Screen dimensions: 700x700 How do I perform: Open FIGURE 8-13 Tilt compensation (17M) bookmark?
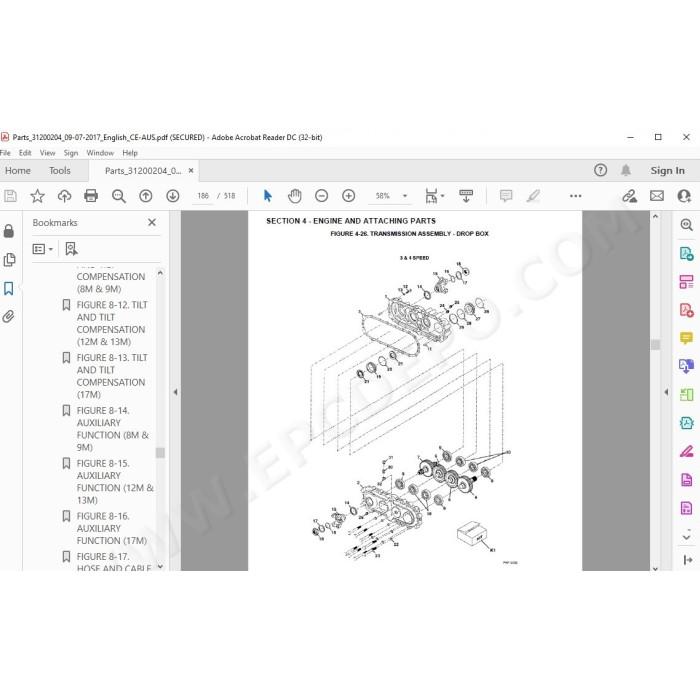[x=112, y=376]
